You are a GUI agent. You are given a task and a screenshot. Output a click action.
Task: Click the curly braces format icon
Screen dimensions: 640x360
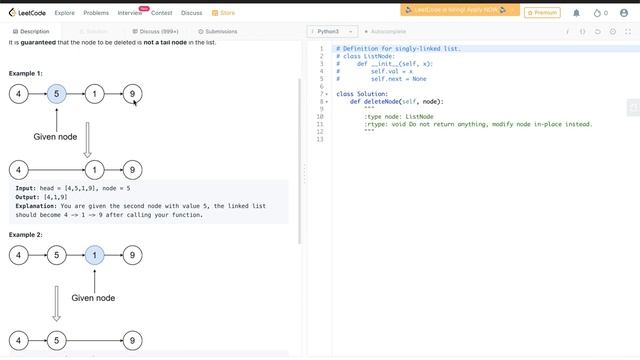click(582, 31)
